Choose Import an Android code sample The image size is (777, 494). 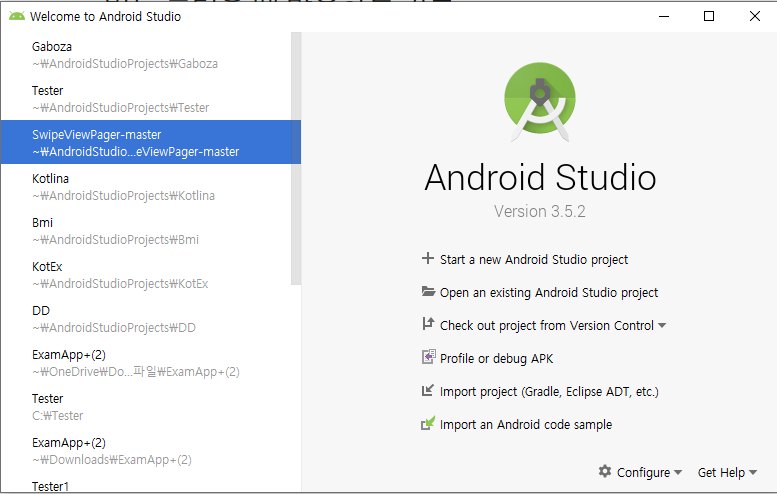coord(526,425)
